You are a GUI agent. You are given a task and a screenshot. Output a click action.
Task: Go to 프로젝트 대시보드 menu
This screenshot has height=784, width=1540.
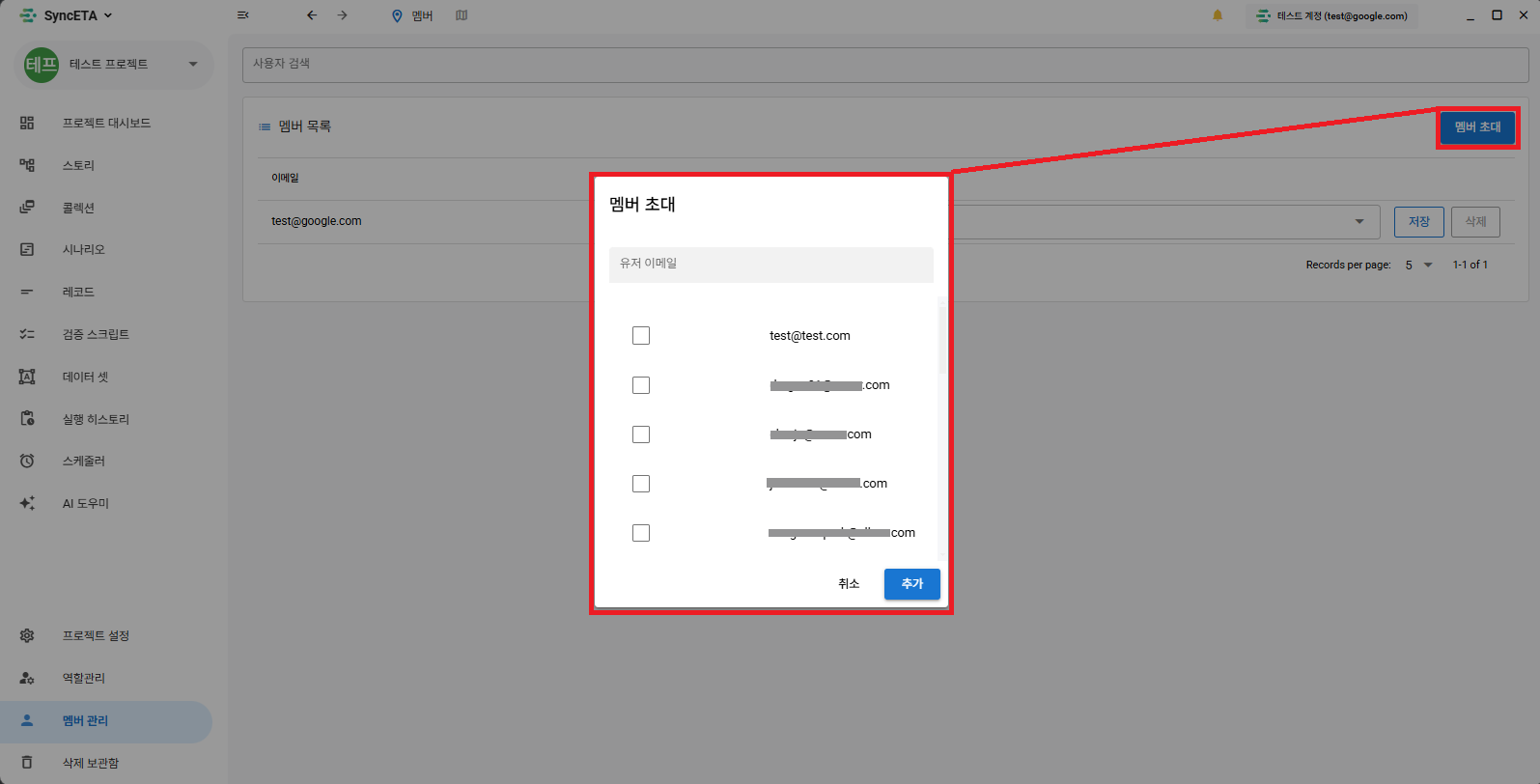click(106, 123)
